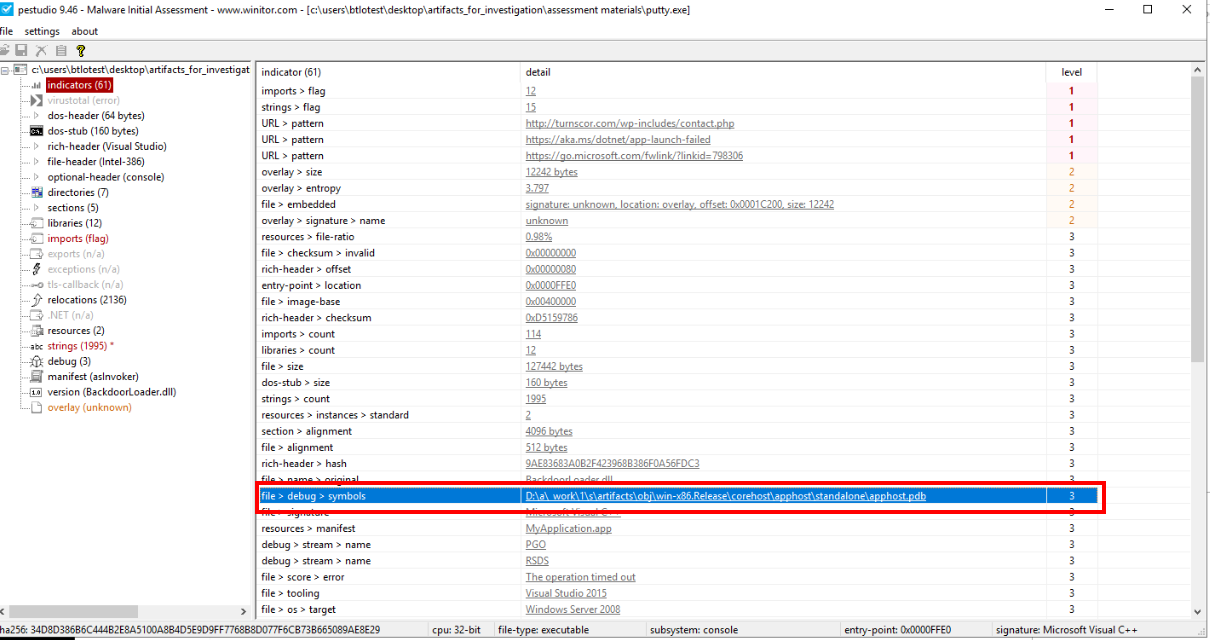This screenshot has width=1210, height=640.
Task: Click the libraries icon in tree
Action: 37,223
